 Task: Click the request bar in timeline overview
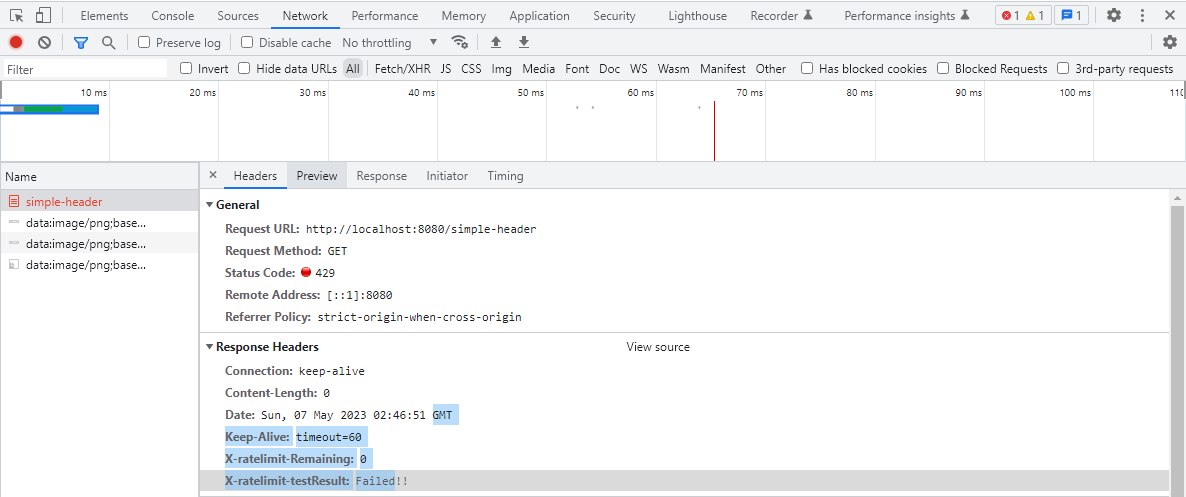(50, 110)
